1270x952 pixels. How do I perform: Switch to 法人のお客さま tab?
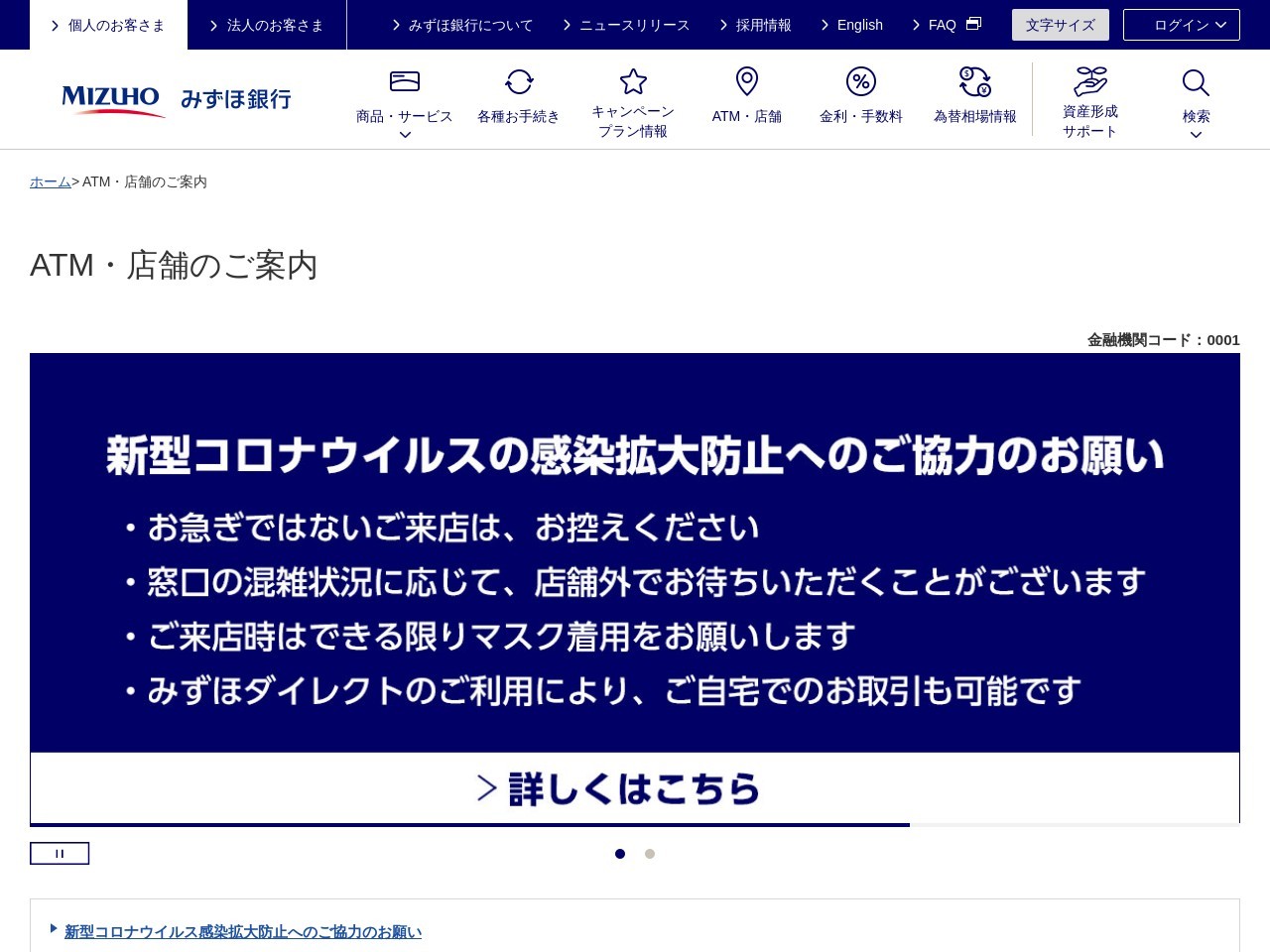coord(267,25)
